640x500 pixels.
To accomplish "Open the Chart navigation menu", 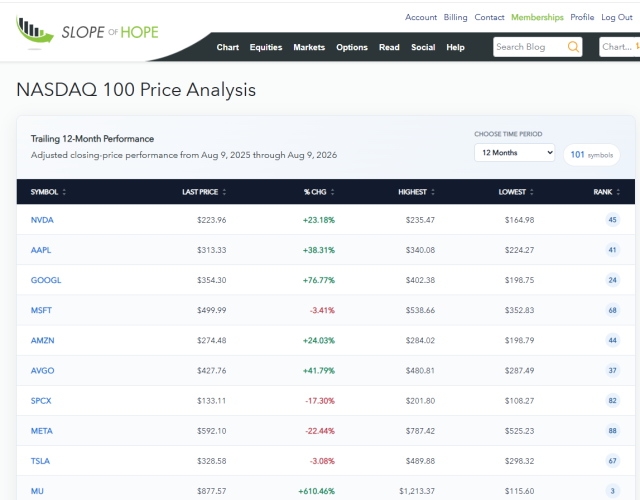I will (x=227, y=47).
